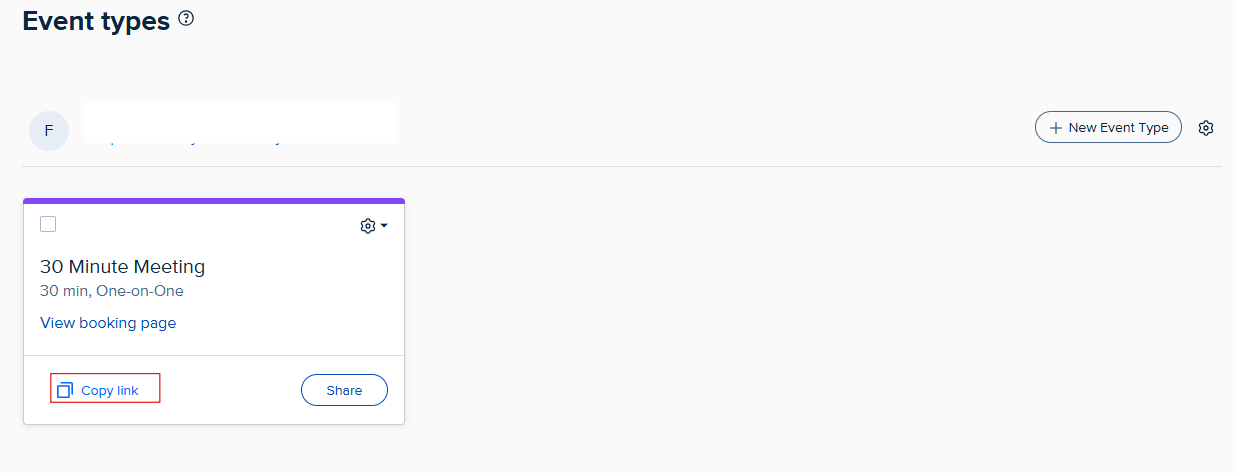Click the Share button
This screenshot has width=1236, height=473.
tap(344, 390)
